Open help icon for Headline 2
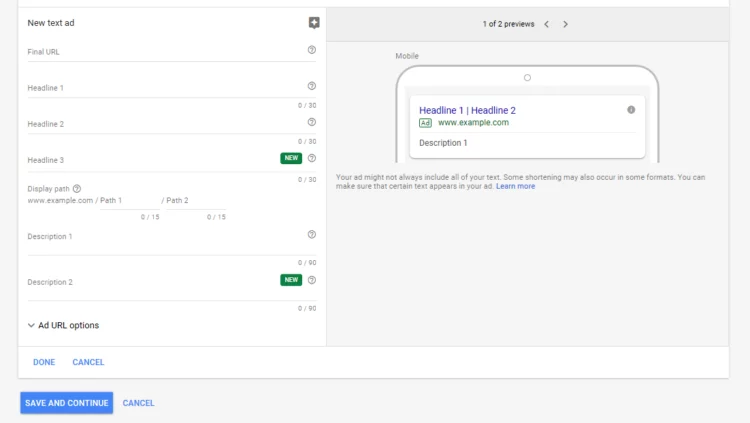This screenshot has width=750, height=423. (x=311, y=122)
